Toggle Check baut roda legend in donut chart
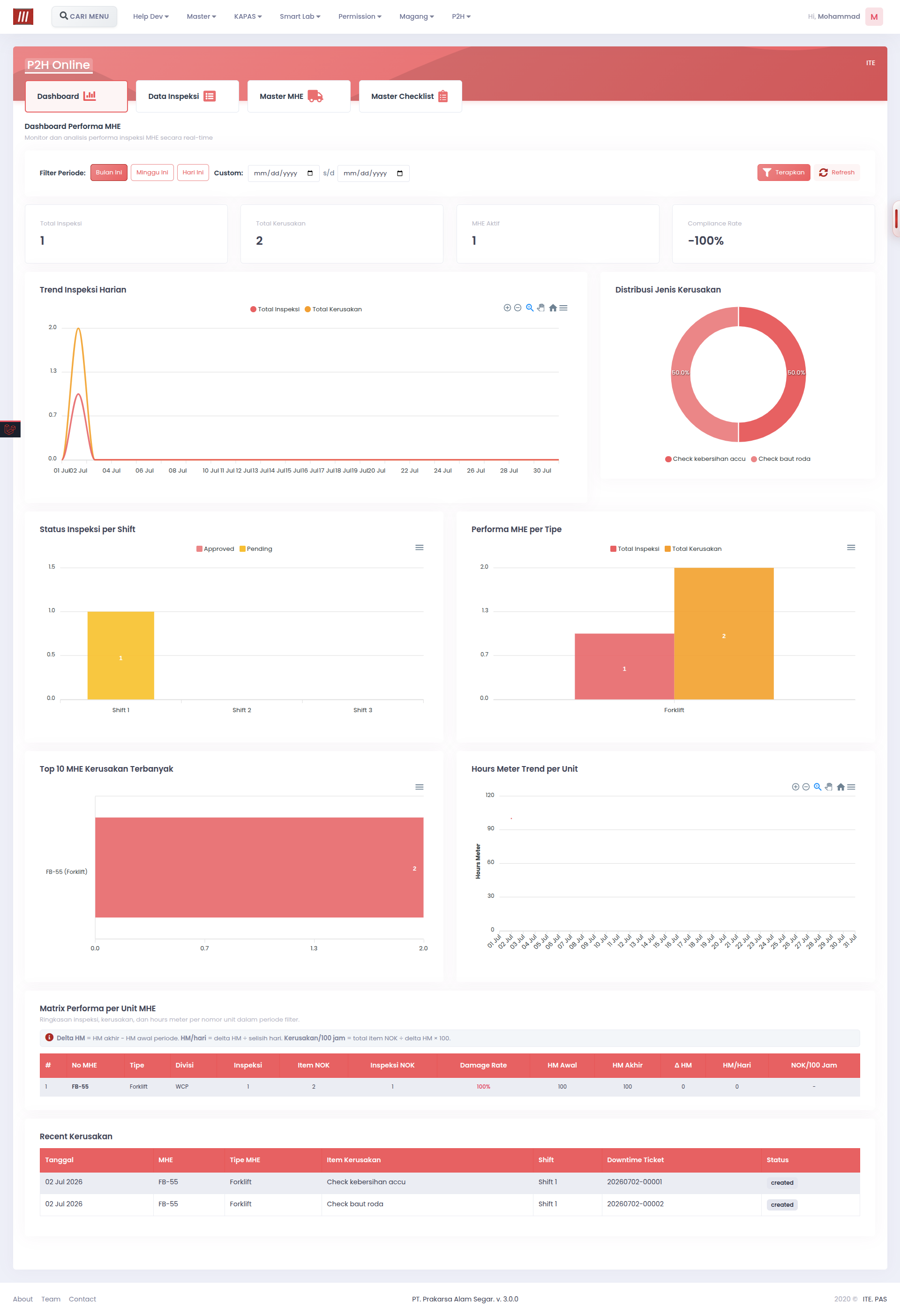 [x=780, y=459]
